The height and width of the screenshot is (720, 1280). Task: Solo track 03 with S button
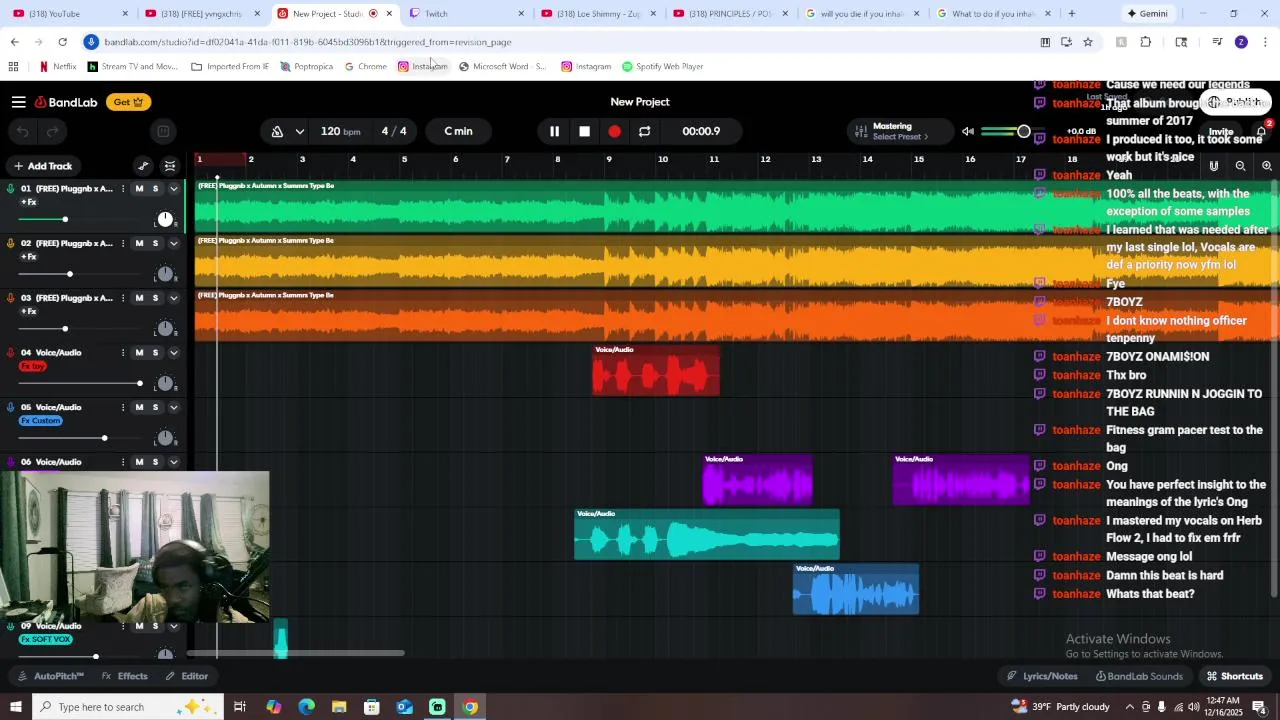155,298
